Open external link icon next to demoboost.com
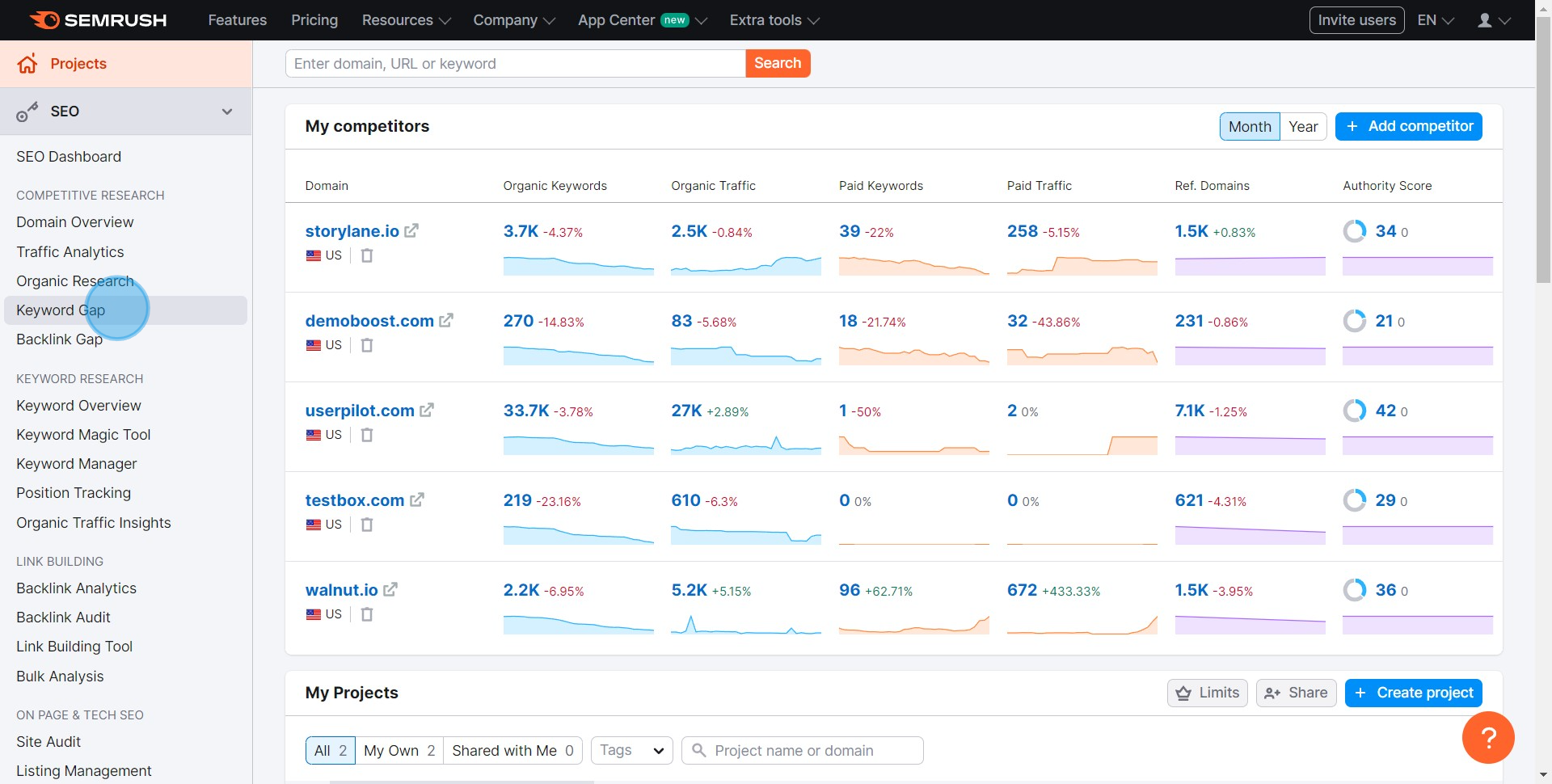The height and width of the screenshot is (784, 1552). coord(446,321)
